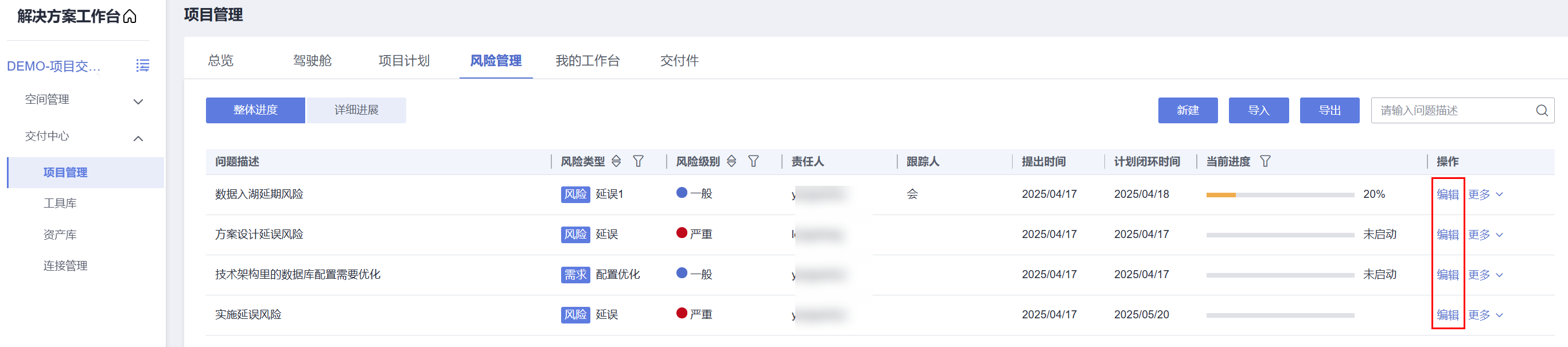Click the 配置优化 risk type cell

click(x=617, y=275)
